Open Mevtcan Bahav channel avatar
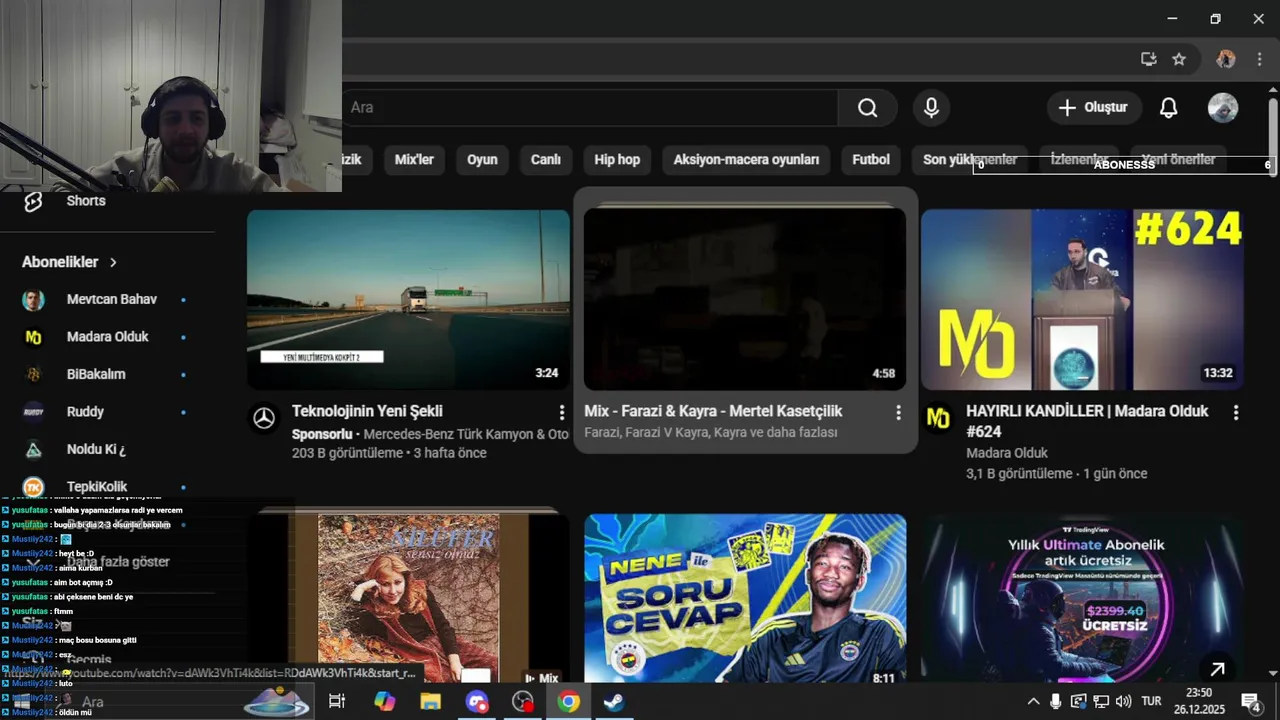The image size is (1280, 720). point(34,300)
